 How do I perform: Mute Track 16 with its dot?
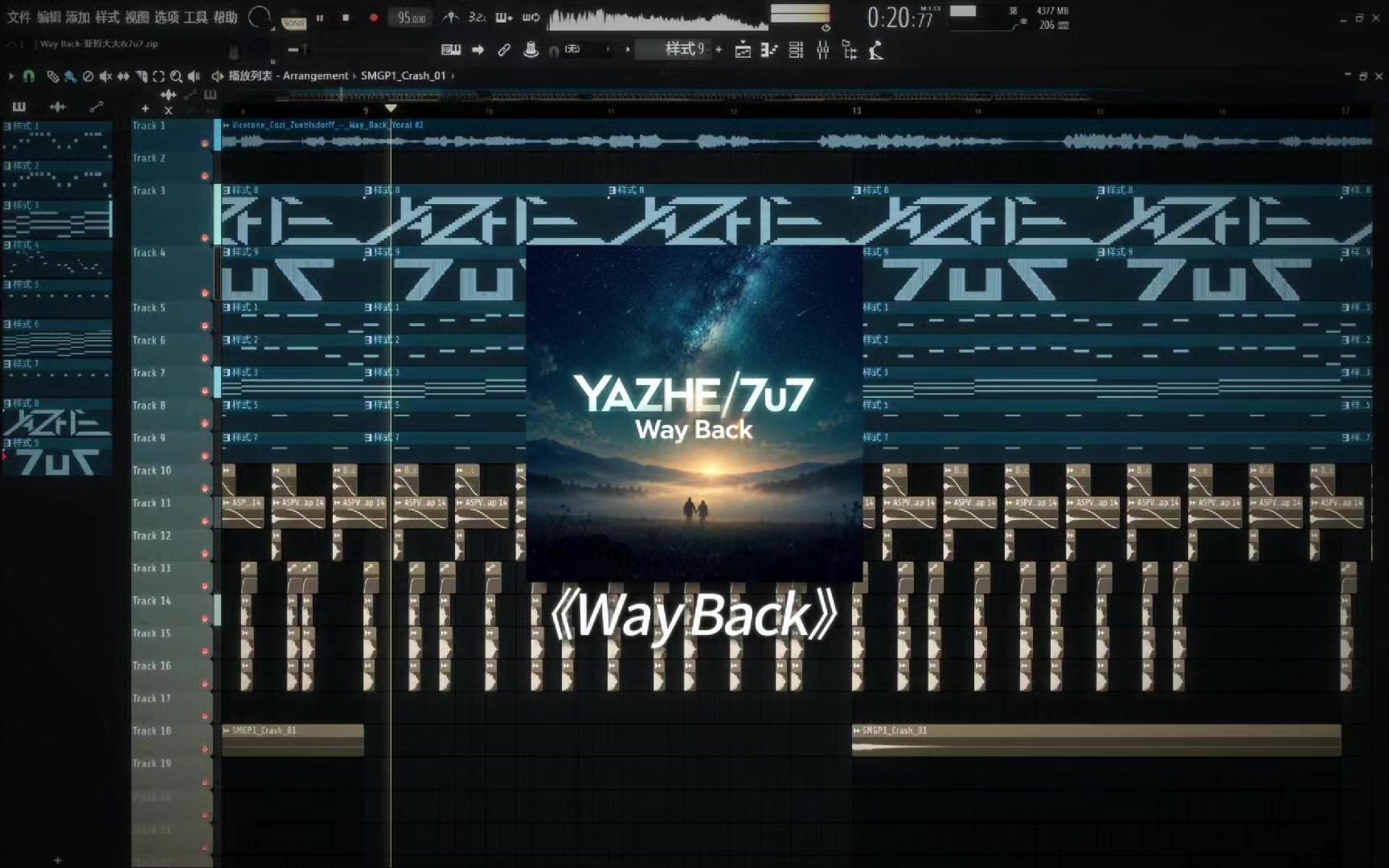(204, 684)
